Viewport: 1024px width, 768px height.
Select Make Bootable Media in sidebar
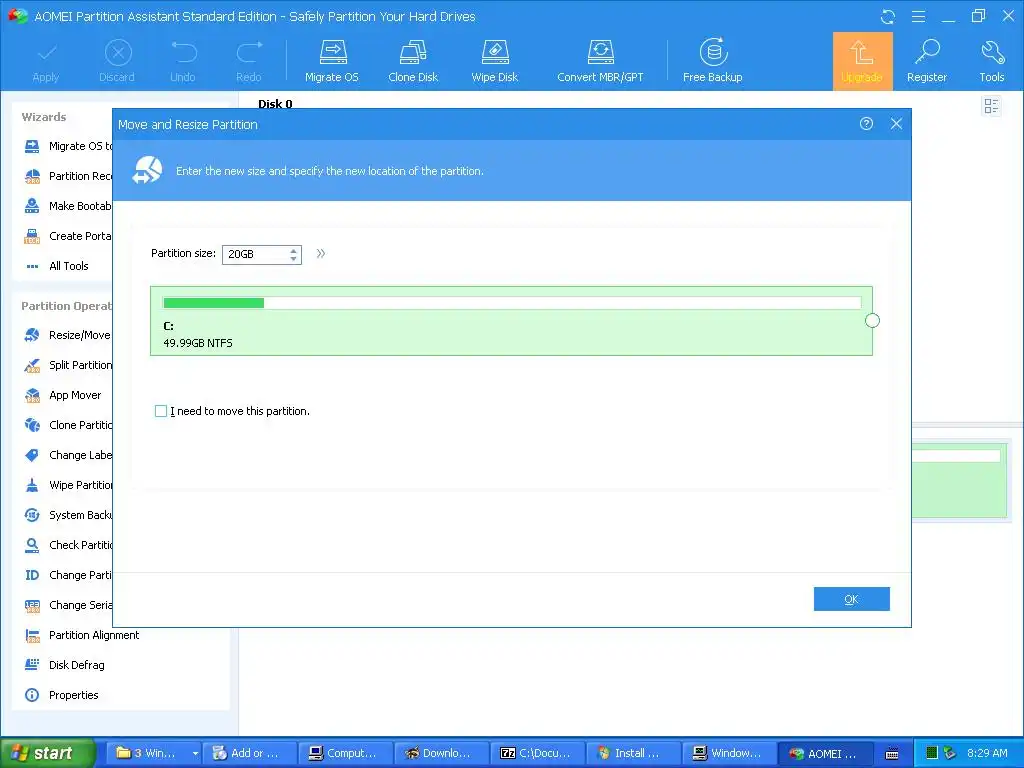click(x=68, y=206)
